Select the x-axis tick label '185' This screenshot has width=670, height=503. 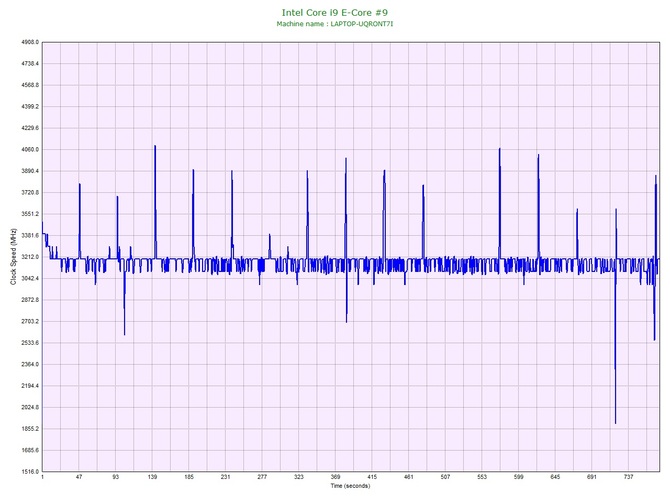tap(189, 477)
